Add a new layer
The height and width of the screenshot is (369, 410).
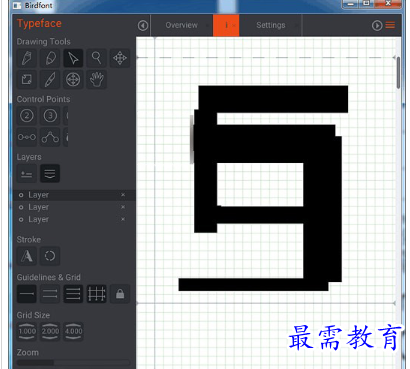click(x=27, y=174)
